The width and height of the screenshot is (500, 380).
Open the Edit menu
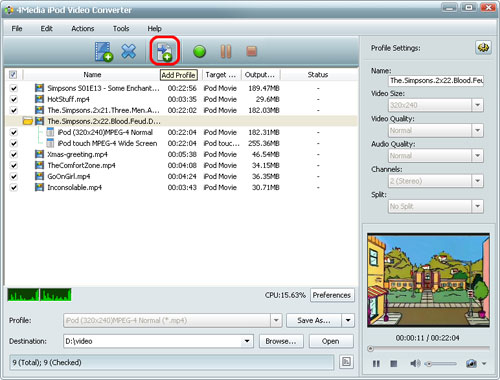(46, 28)
